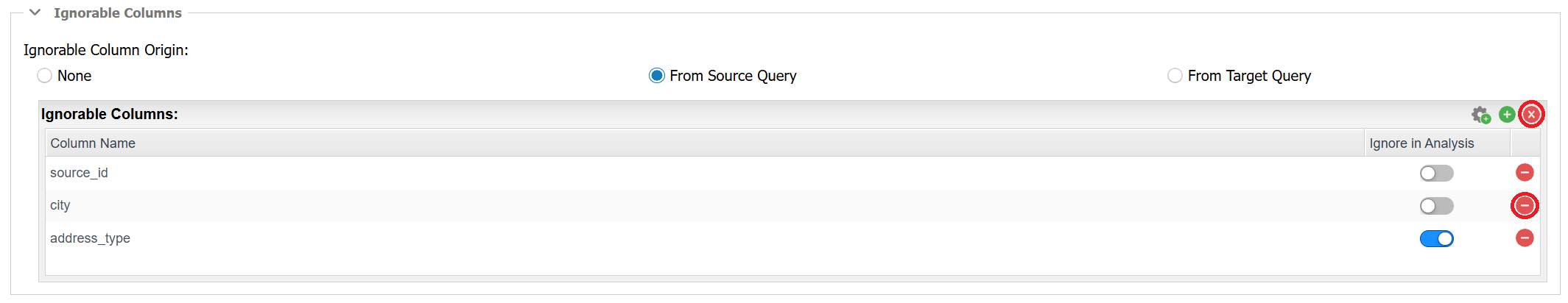Remove all ignorable columns with red X
The height and width of the screenshot is (303, 1568).
[1531, 114]
